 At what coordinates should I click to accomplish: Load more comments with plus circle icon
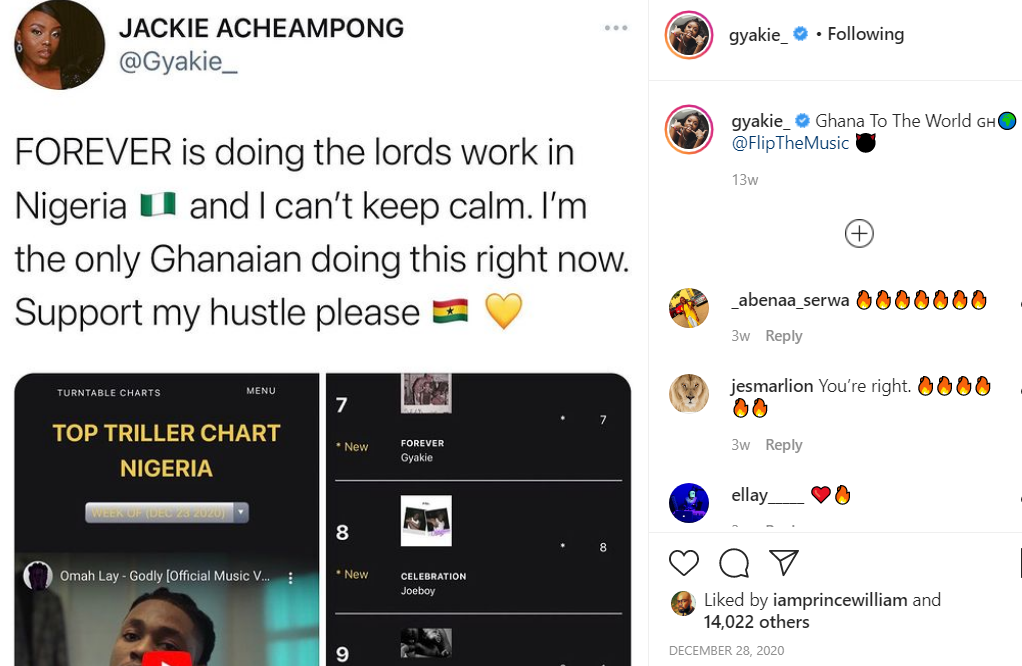(859, 233)
